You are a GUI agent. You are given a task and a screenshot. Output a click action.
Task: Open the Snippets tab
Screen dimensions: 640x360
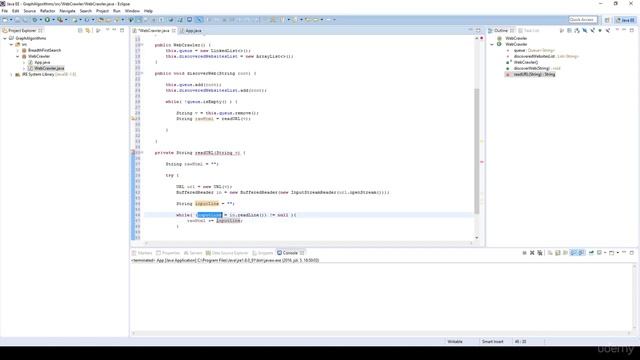262,253
